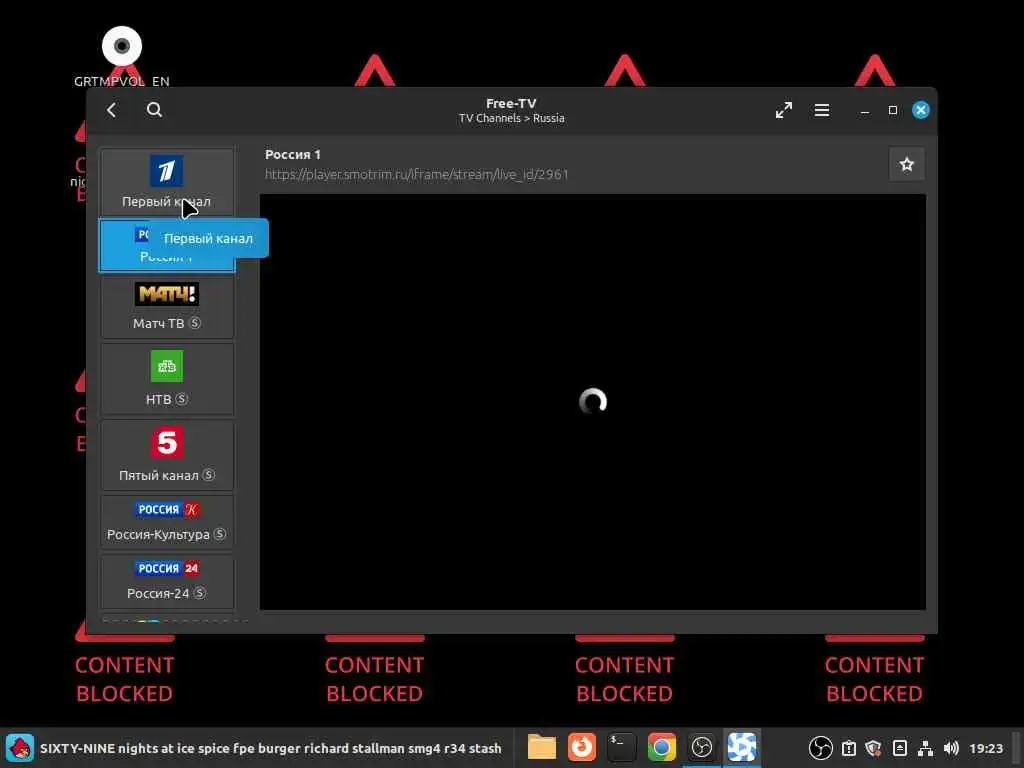Click TV Channels > Russia breadcrumb subtitle
This screenshot has height=768, width=1024.
(511, 118)
